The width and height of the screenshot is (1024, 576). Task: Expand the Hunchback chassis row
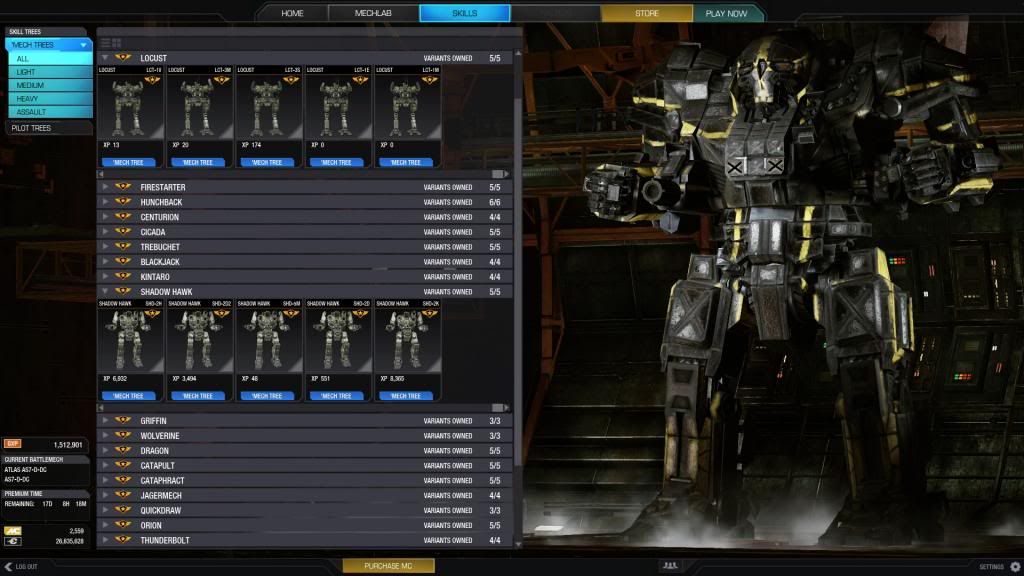[105, 202]
